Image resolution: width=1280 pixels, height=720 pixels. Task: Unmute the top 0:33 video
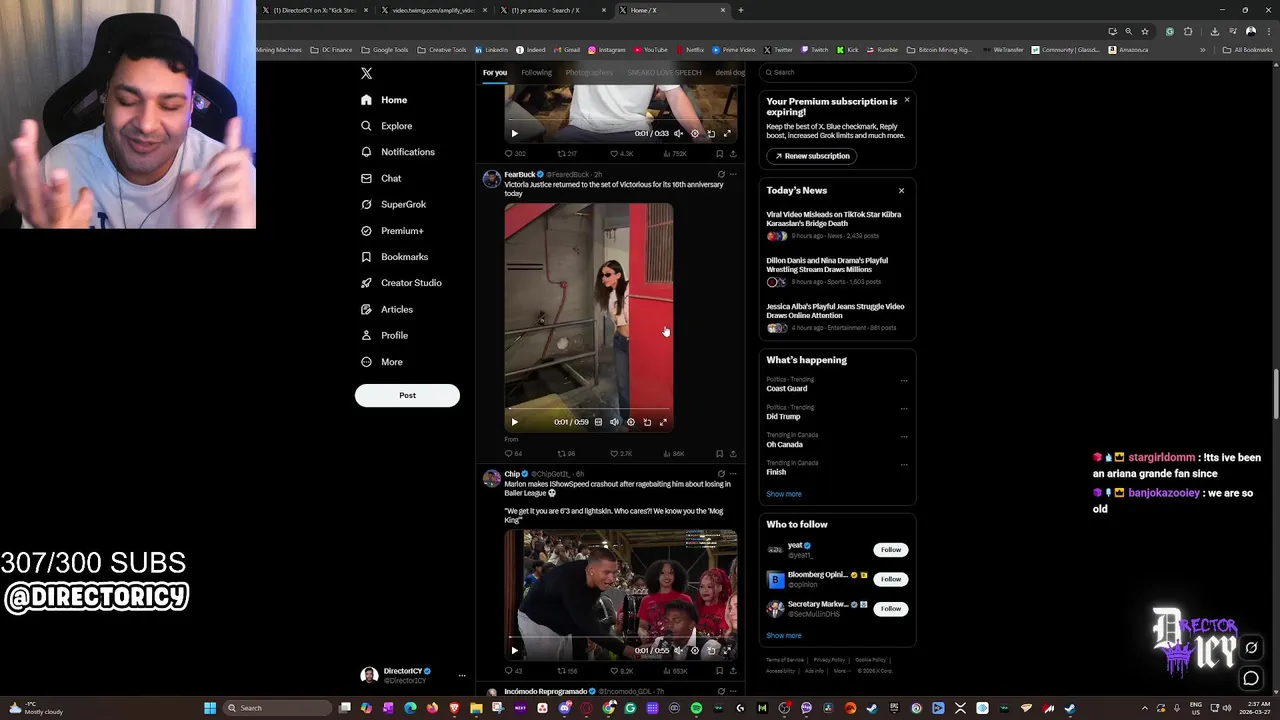(x=678, y=133)
